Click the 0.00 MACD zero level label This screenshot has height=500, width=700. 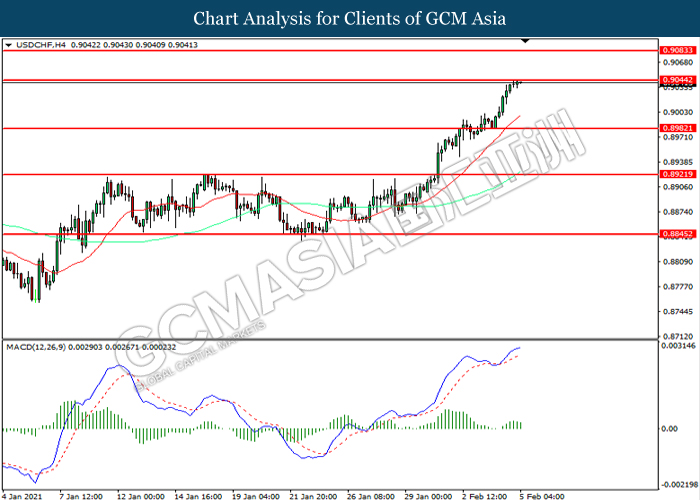click(669, 429)
